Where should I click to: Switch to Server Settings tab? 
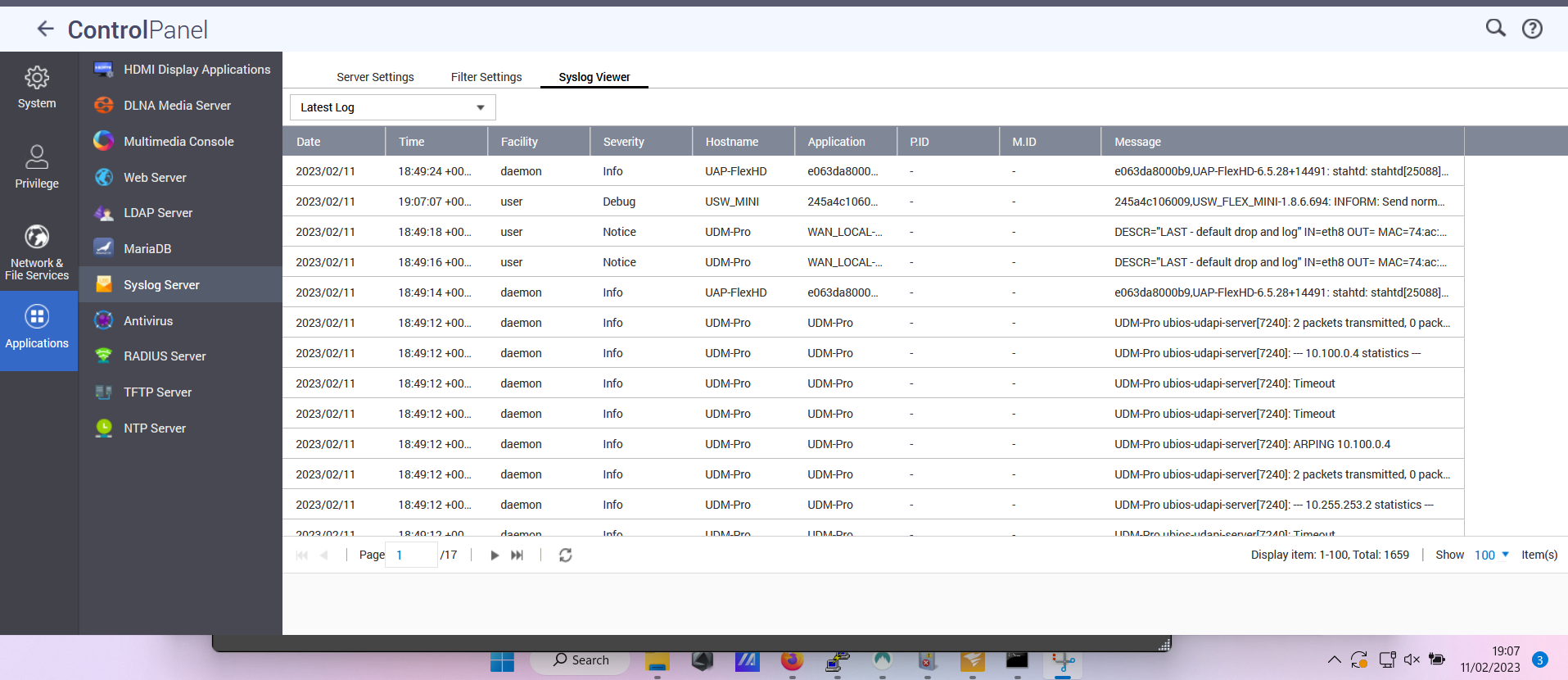click(375, 77)
